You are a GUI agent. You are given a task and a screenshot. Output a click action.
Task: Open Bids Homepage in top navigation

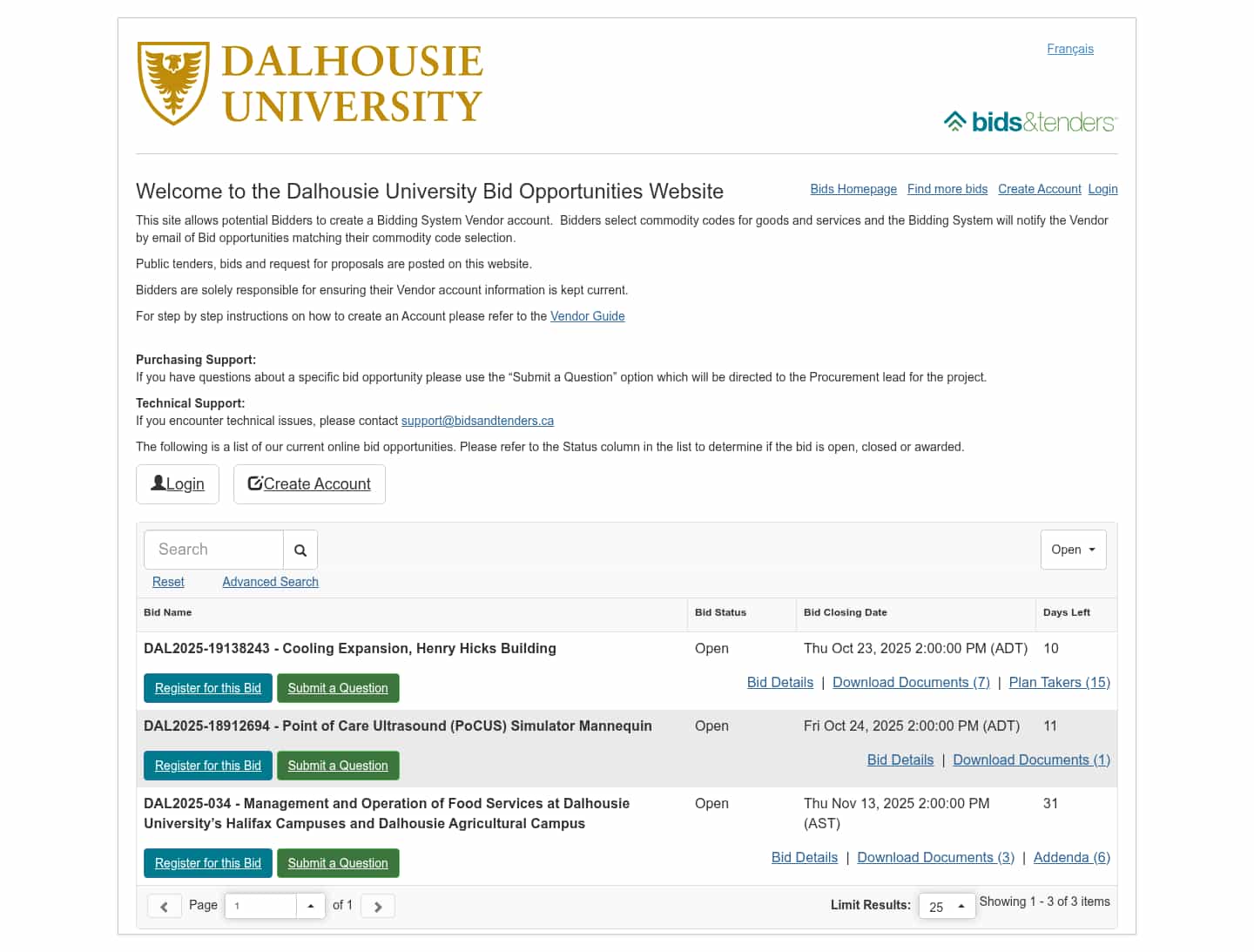[x=853, y=189]
